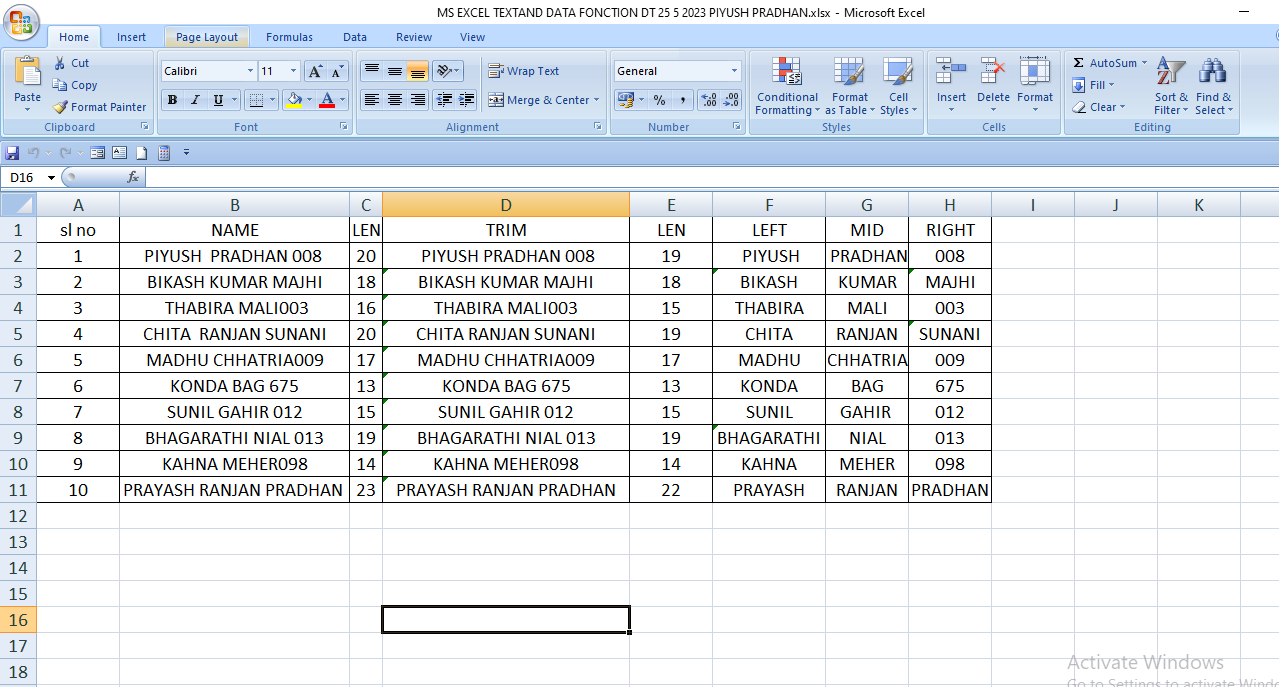Toggle Wrap Text for the cell
This screenshot has width=1279, height=687.
[523, 71]
